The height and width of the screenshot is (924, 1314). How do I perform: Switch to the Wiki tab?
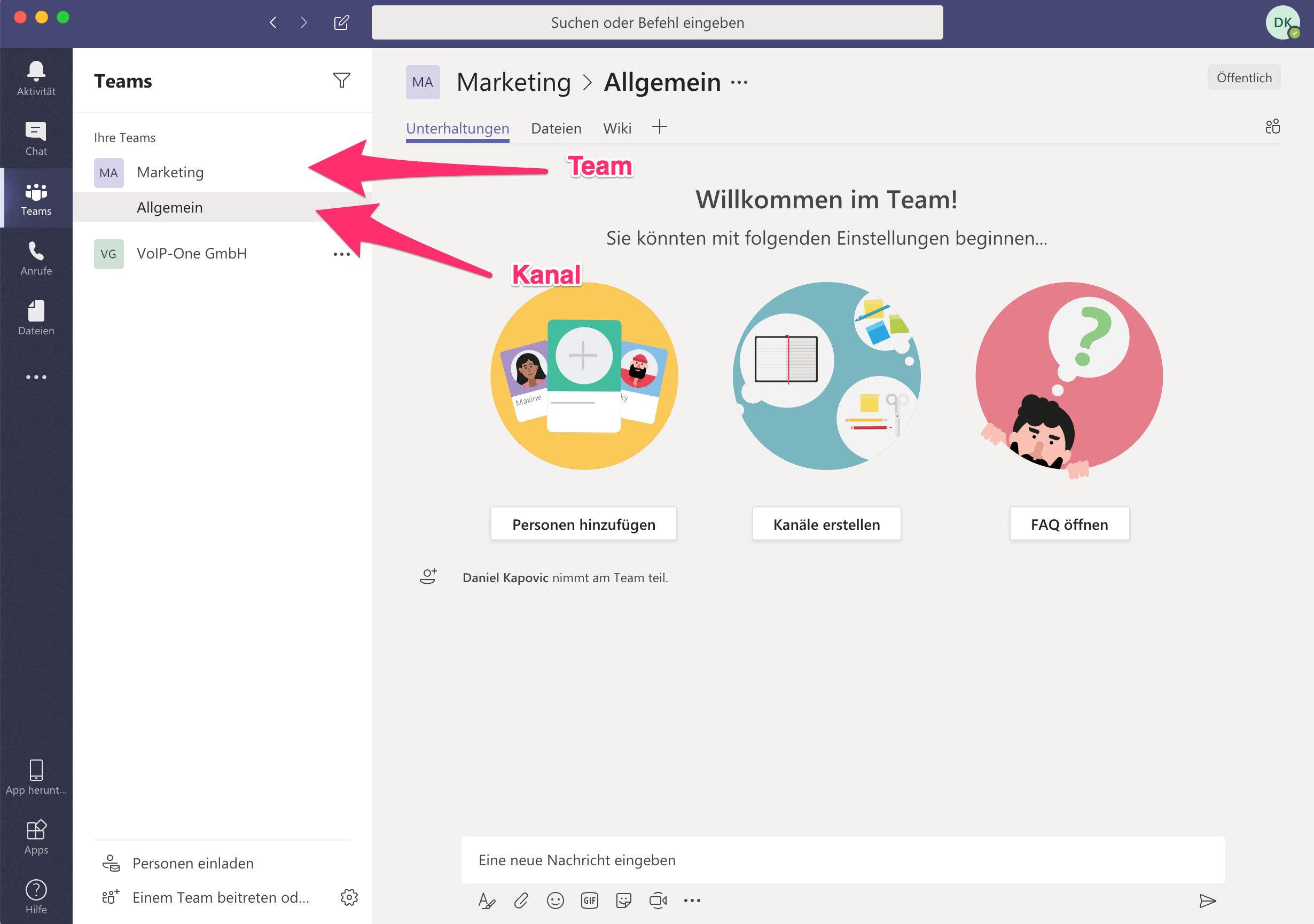[617, 128]
